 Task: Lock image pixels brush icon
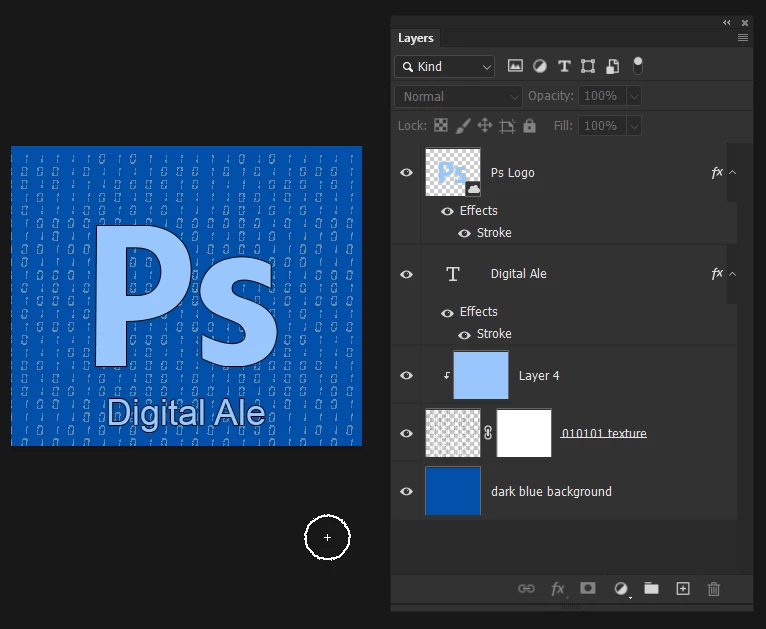click(463, 126)
